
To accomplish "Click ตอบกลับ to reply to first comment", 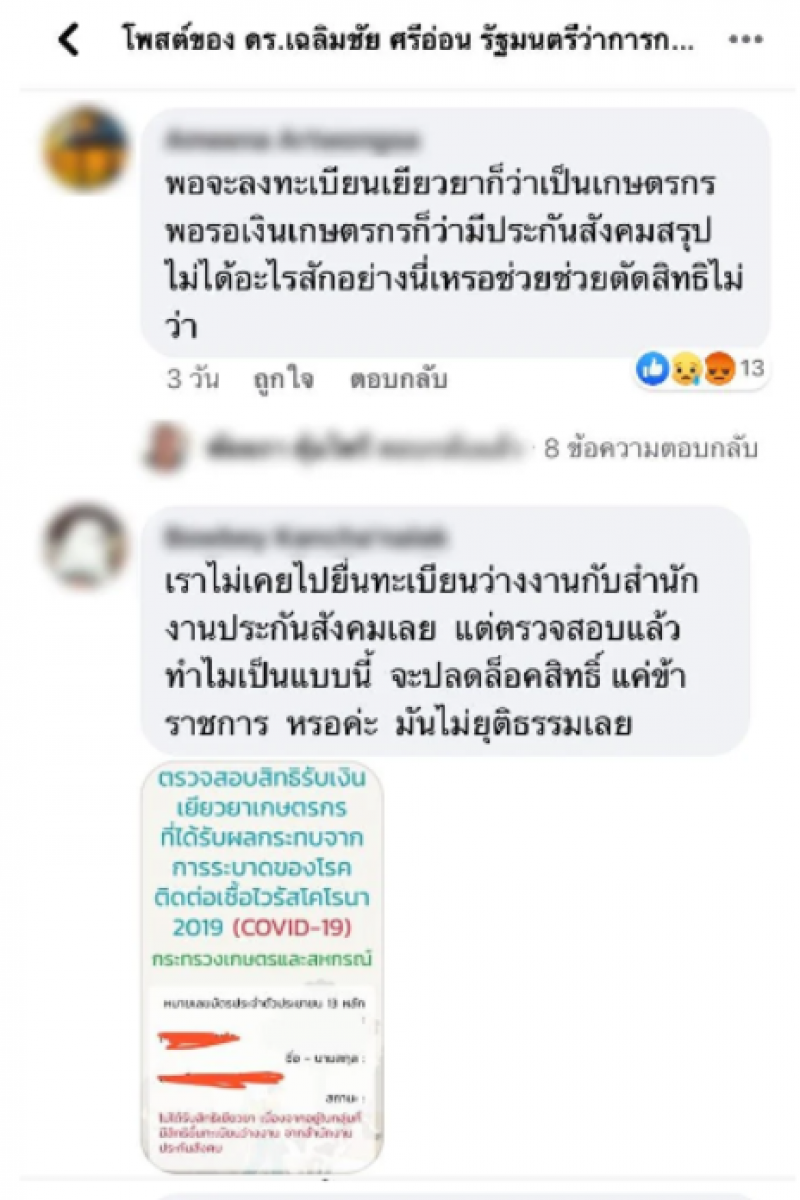I will point(398,379).
